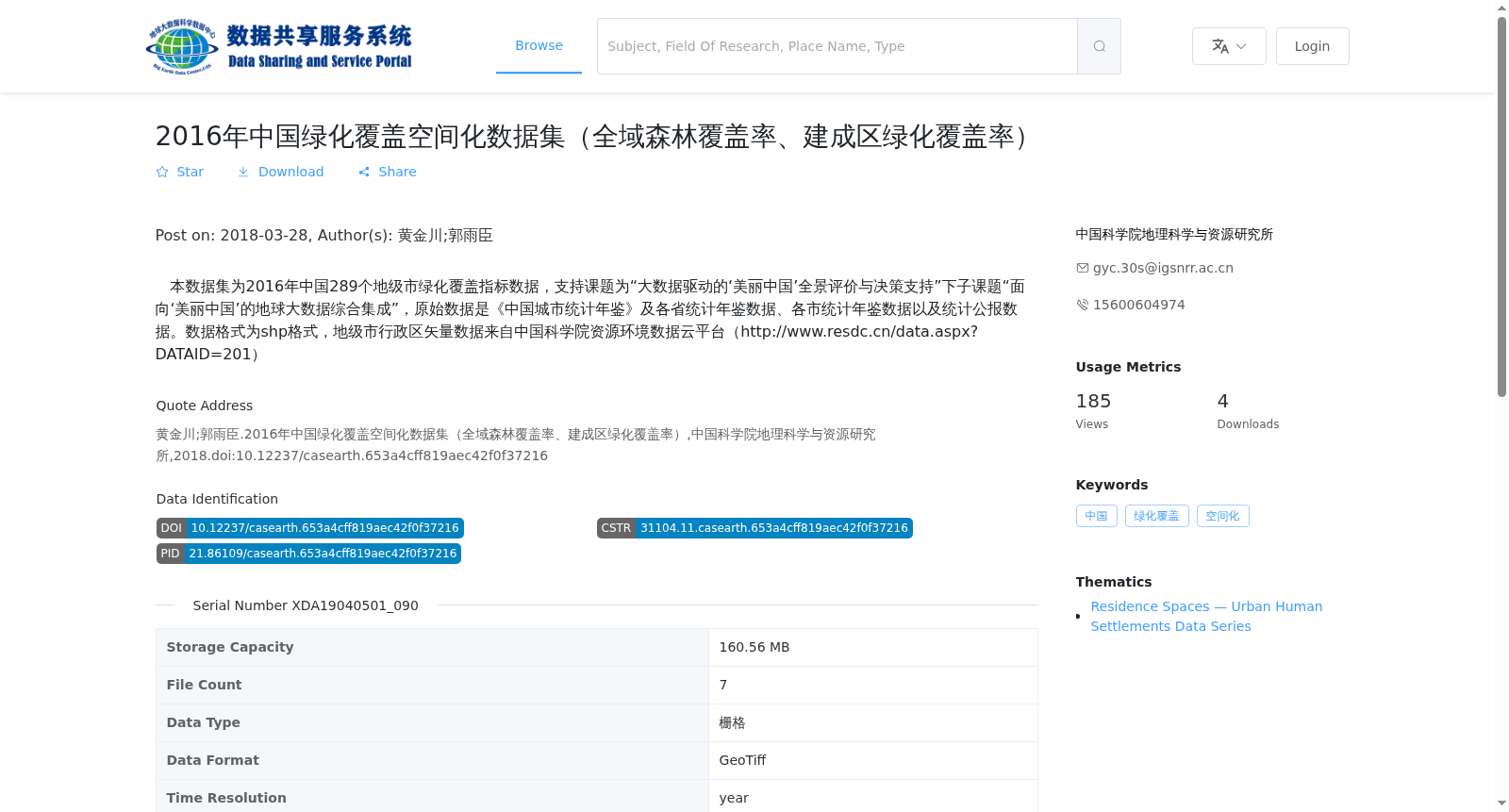Click the phone icon next to 15600604974

(1083, 305)
